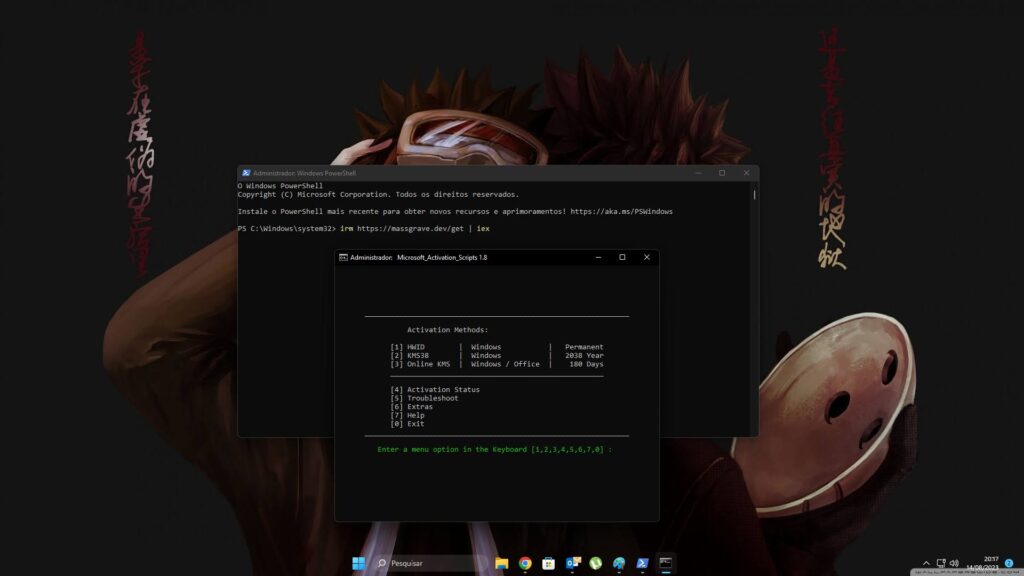Click the PowerShell window vertical scrollbar

tap(754, 195)
